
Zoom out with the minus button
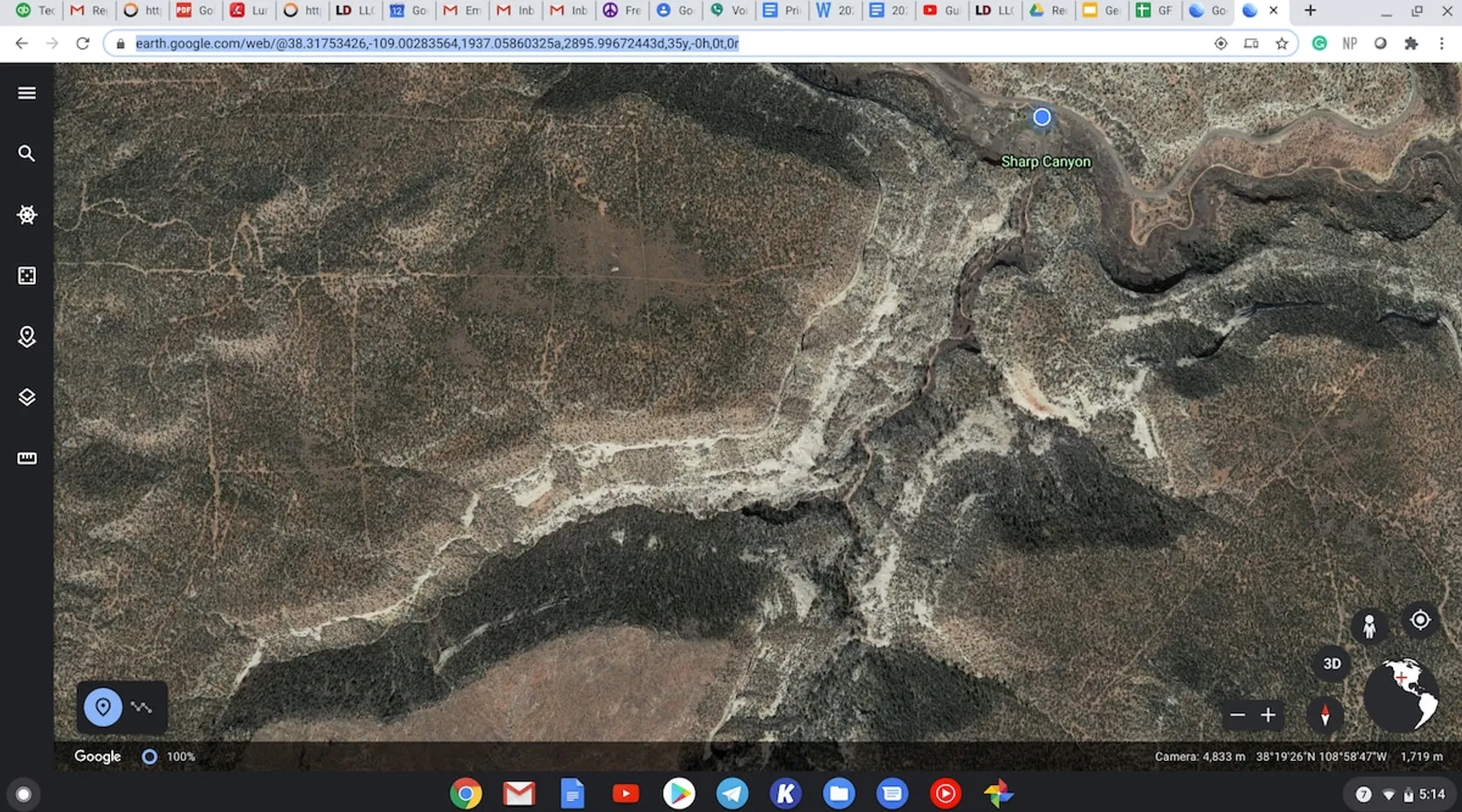pos(1238,715)
